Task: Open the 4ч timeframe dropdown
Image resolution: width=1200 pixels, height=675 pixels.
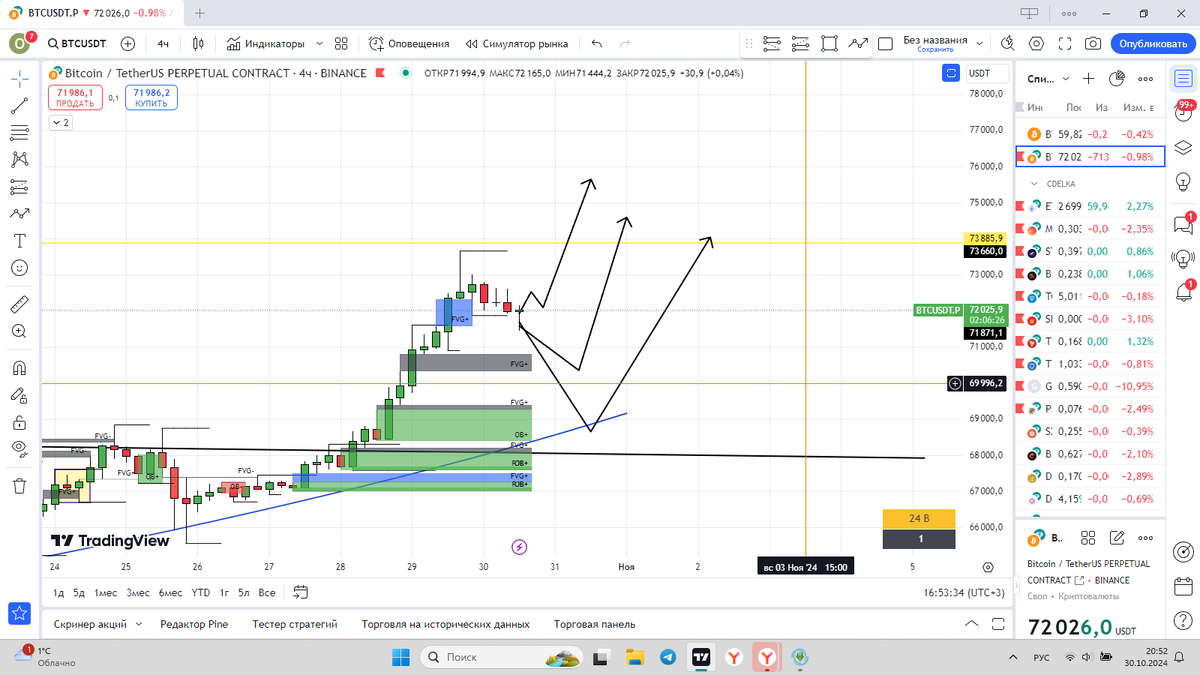Action: click(163, 44)
